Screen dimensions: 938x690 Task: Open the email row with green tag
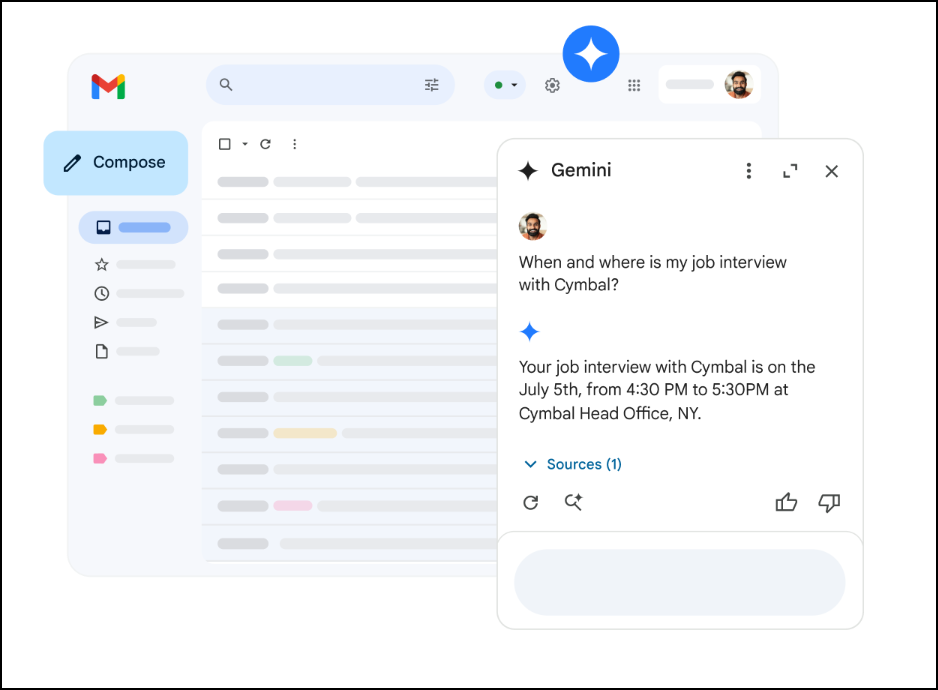350,361
